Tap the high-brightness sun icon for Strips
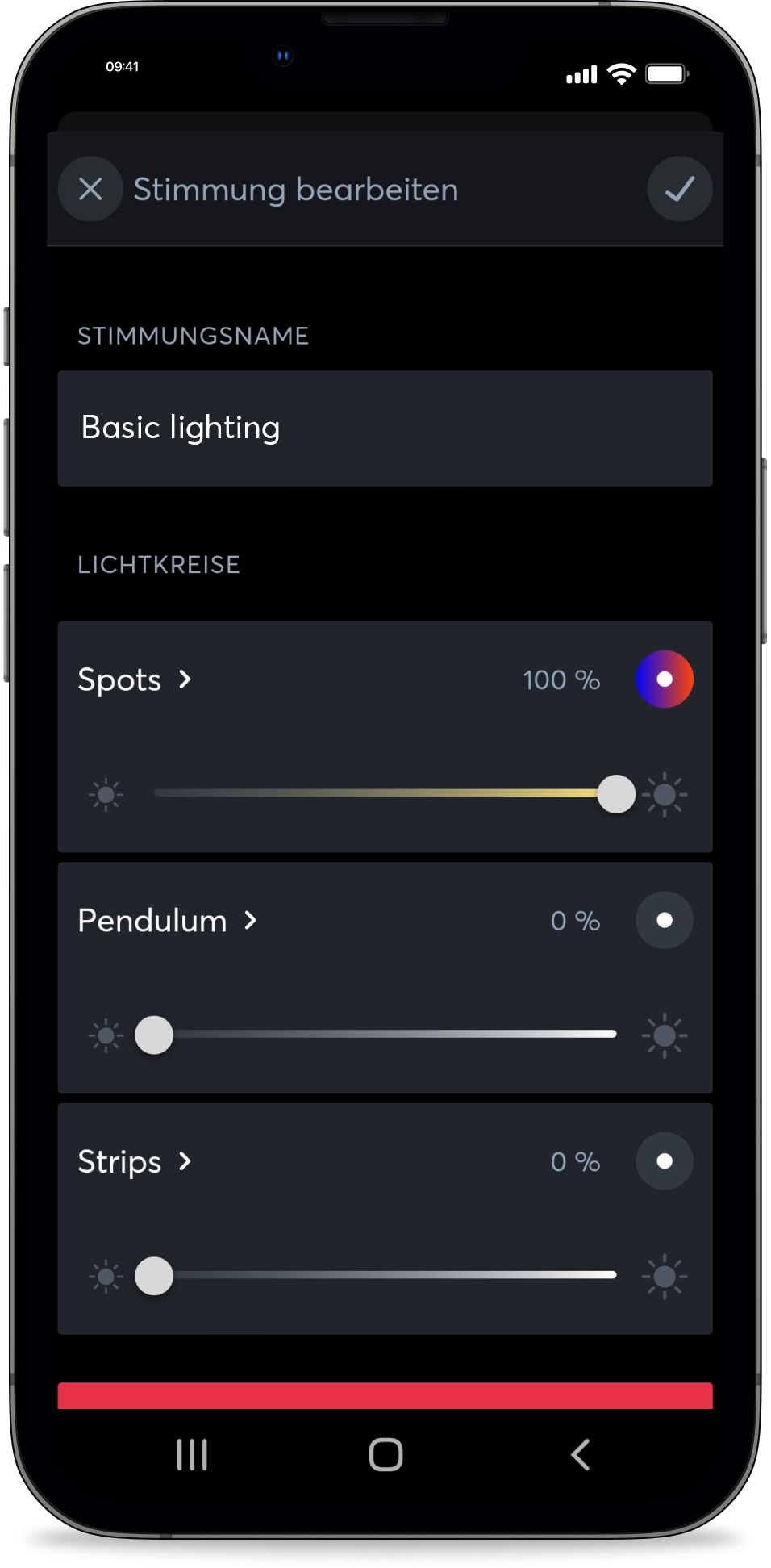 (665, 1276)
